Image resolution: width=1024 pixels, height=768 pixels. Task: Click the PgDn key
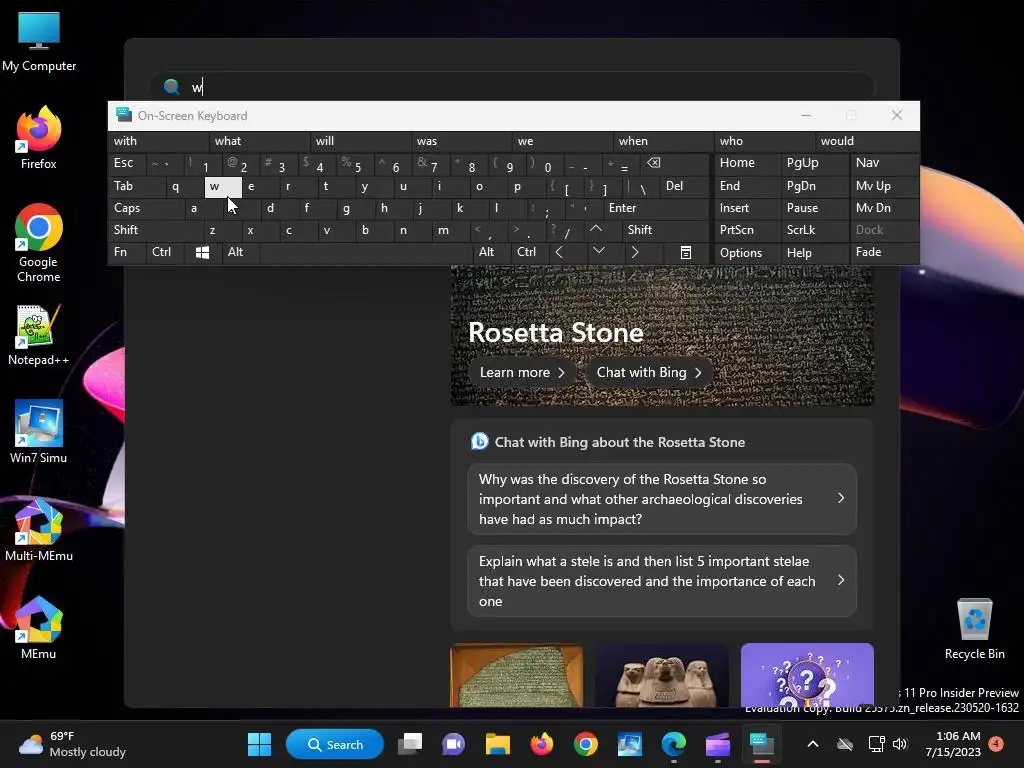tap(814, 186)
